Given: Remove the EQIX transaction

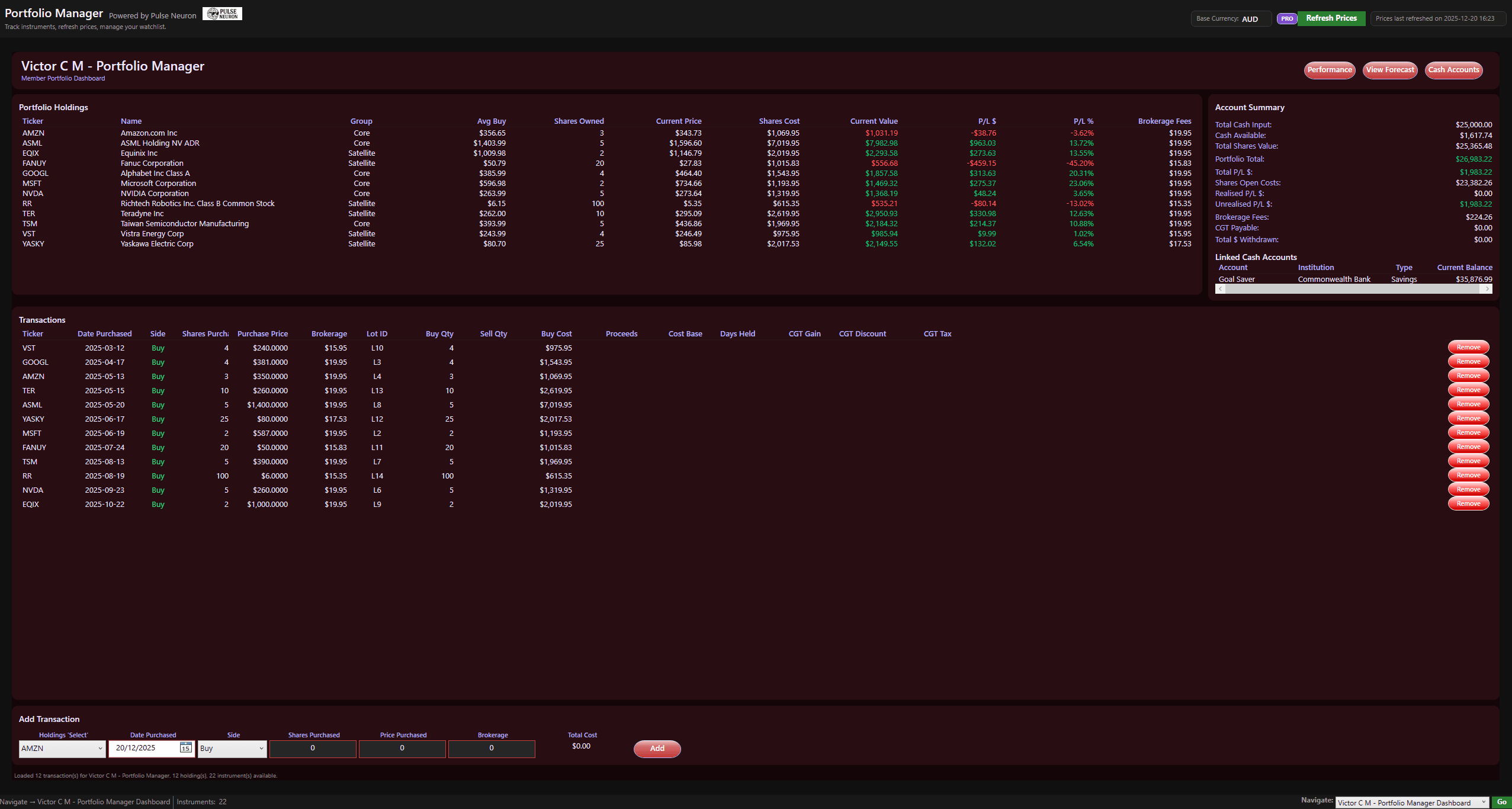Looking at the screenshot, I should click(1468, 503).
